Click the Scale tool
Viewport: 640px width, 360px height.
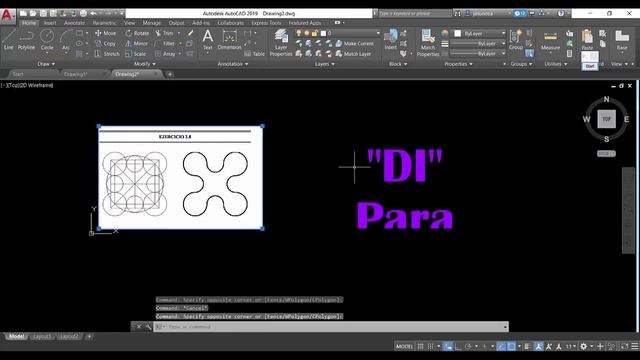136,54
